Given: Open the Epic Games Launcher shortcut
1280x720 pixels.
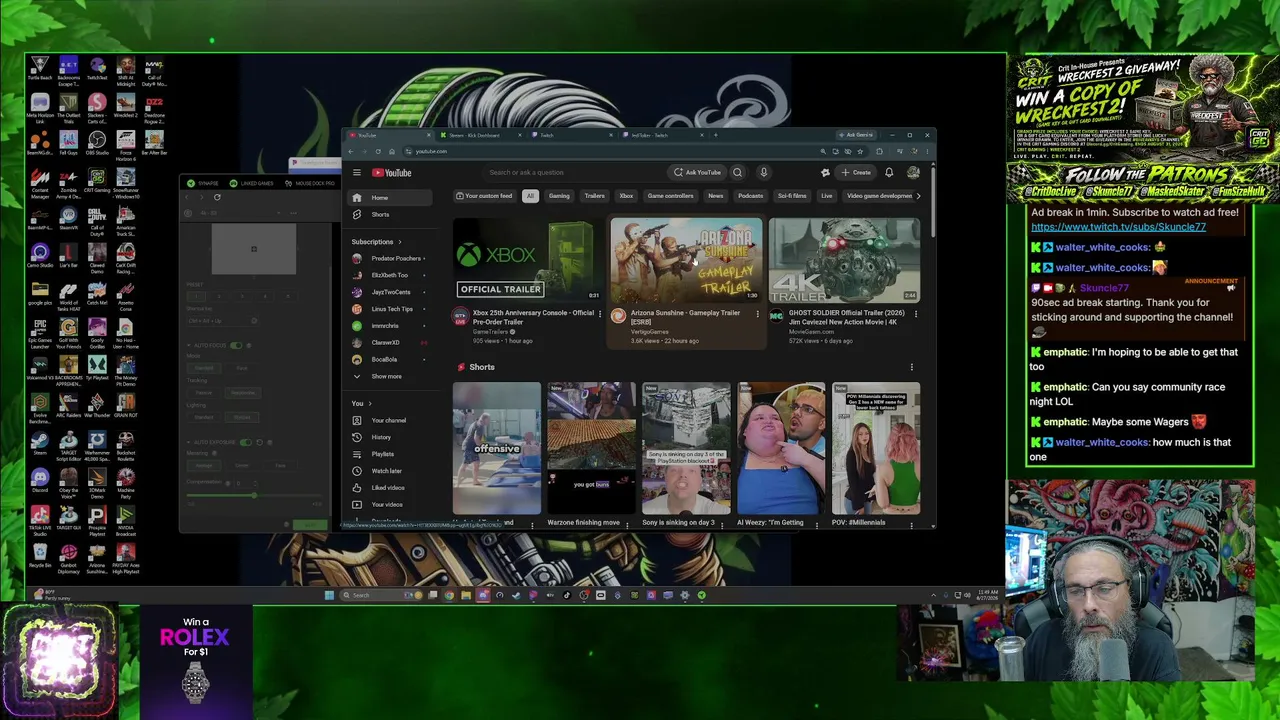Looking at the screenshot, I should [x=40, y=332].
